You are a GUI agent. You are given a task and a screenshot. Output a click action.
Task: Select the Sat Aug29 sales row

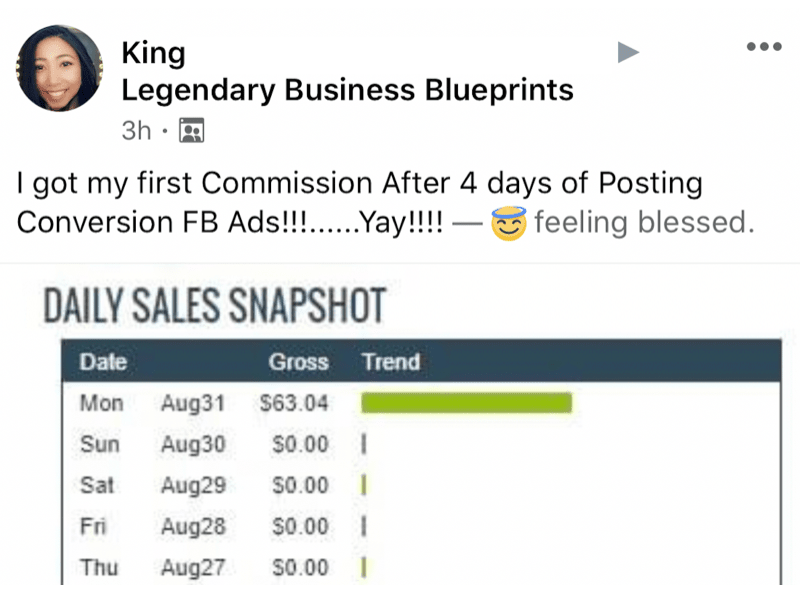pyautogui.click(x=421, y=485)
